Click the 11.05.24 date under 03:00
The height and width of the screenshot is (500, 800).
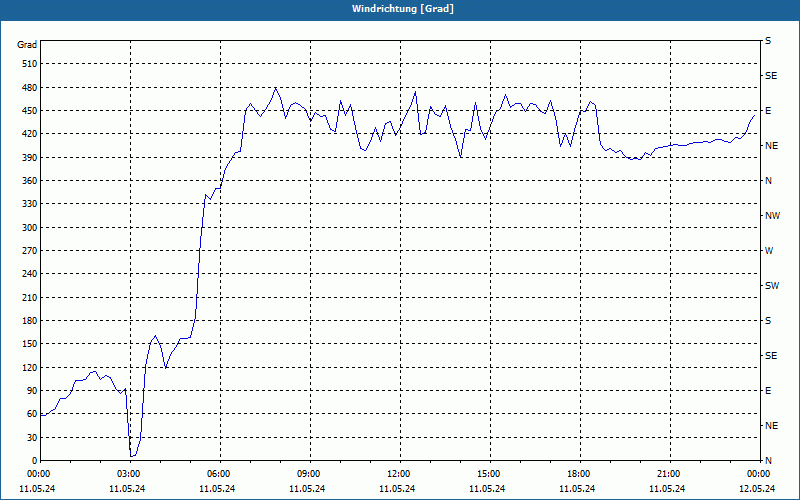tap(127, 488)
